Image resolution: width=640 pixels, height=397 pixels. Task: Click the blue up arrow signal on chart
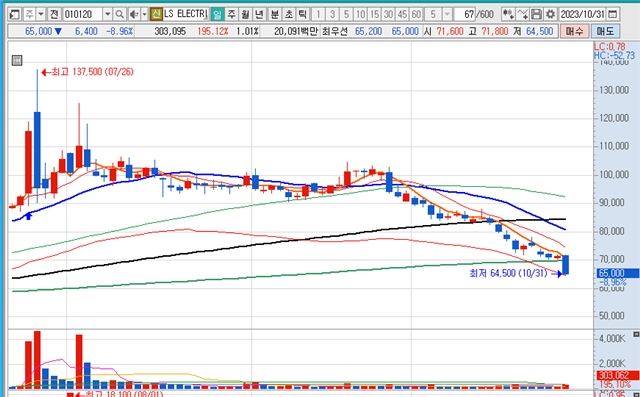[29, 215]
